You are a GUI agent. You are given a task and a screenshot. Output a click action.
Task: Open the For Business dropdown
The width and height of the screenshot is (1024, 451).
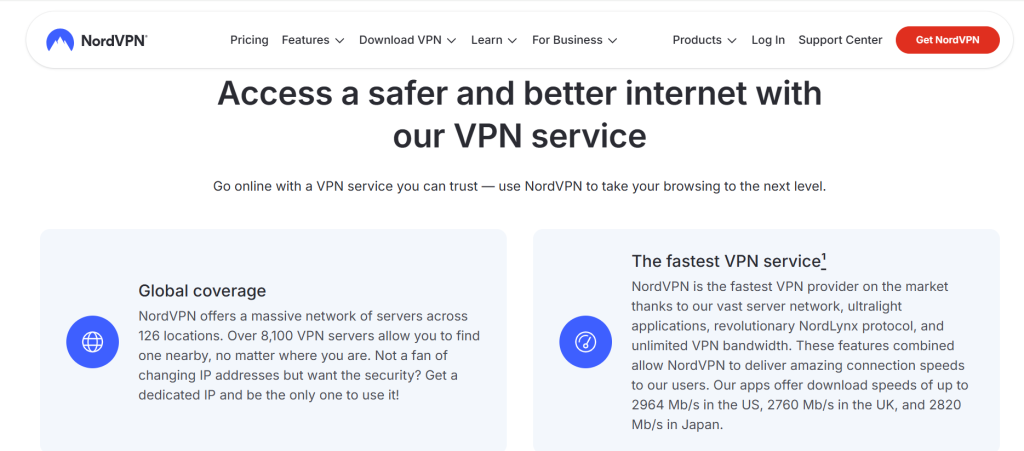point(574,40)
